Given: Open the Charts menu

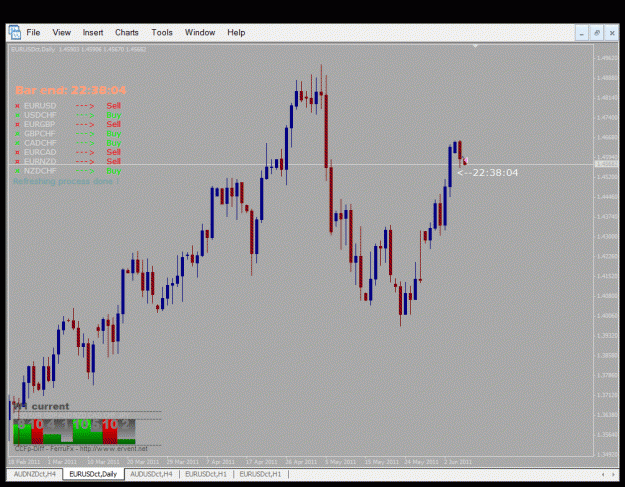Looking at the screenshot, I should coord(127,33).
